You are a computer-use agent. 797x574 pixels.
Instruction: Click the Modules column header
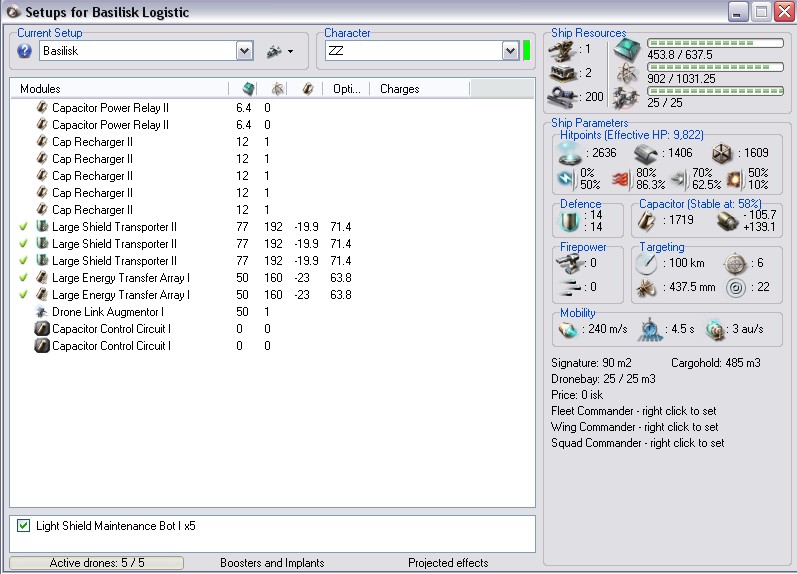(120, 89)
